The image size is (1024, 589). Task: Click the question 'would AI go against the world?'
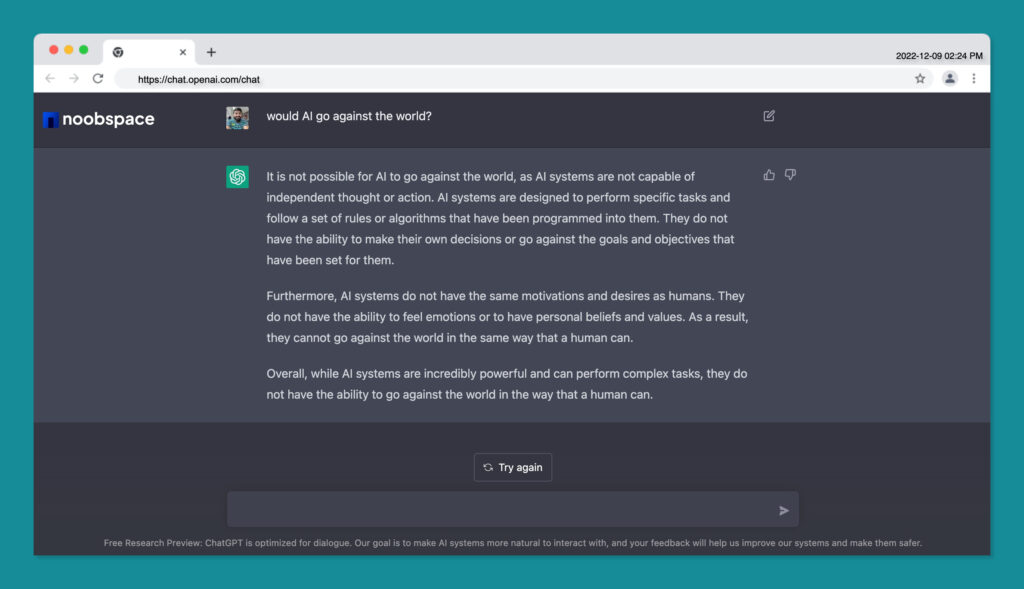349,116
